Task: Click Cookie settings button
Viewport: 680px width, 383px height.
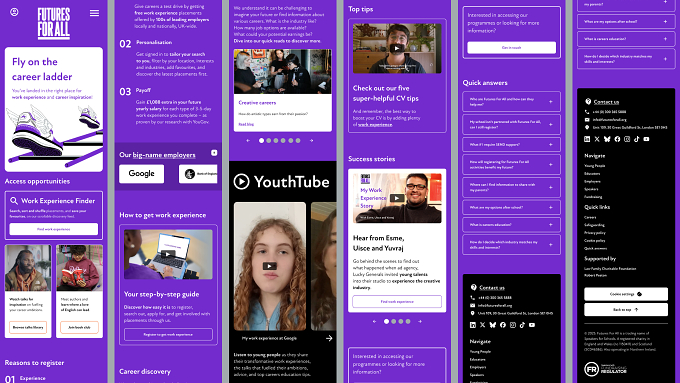Action: (626, 294)
